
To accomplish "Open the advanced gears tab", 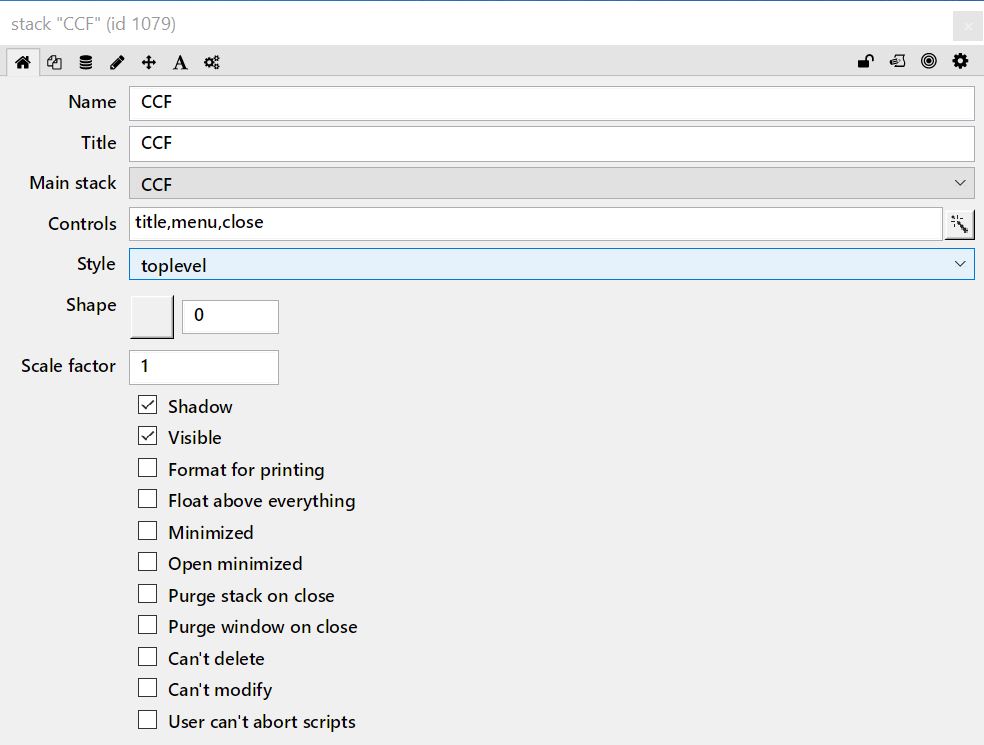I will point(212,62).
